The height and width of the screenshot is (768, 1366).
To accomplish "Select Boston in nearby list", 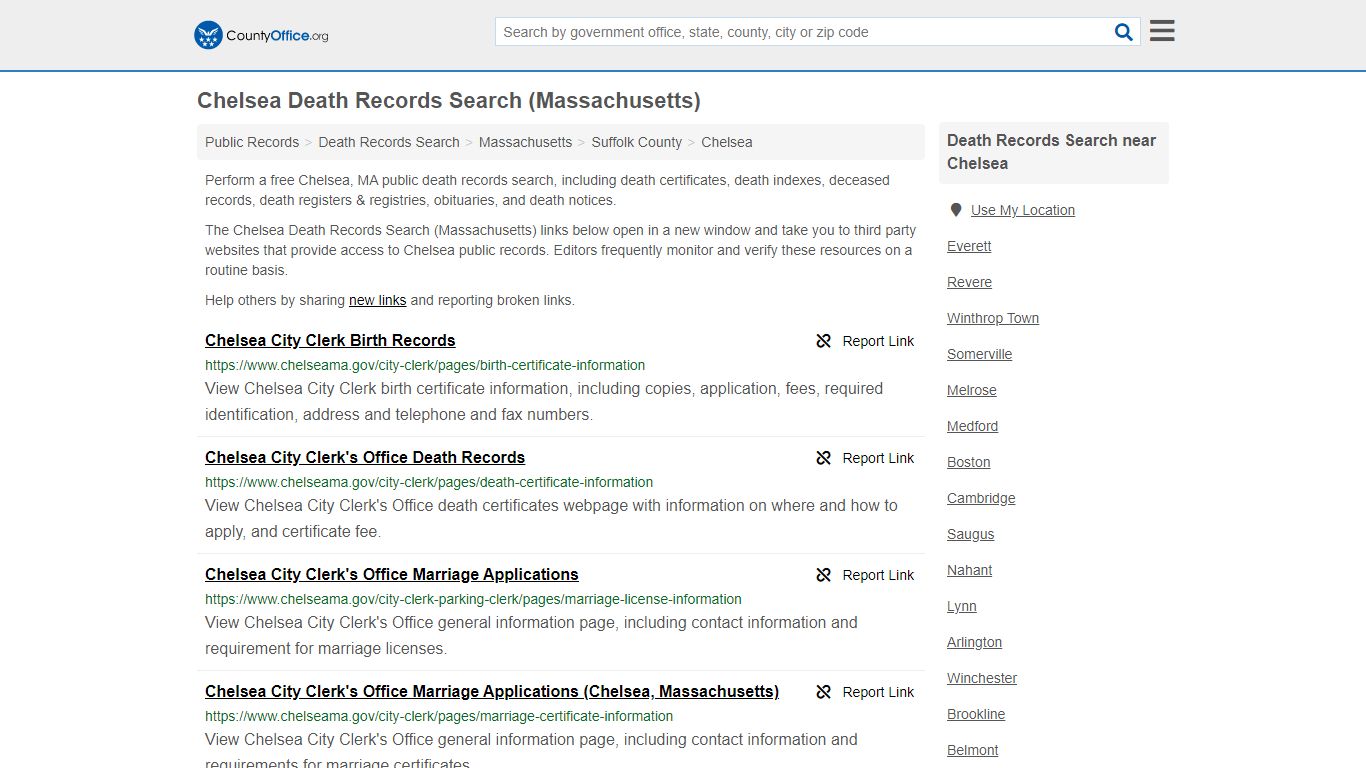I will click(968, 462).
